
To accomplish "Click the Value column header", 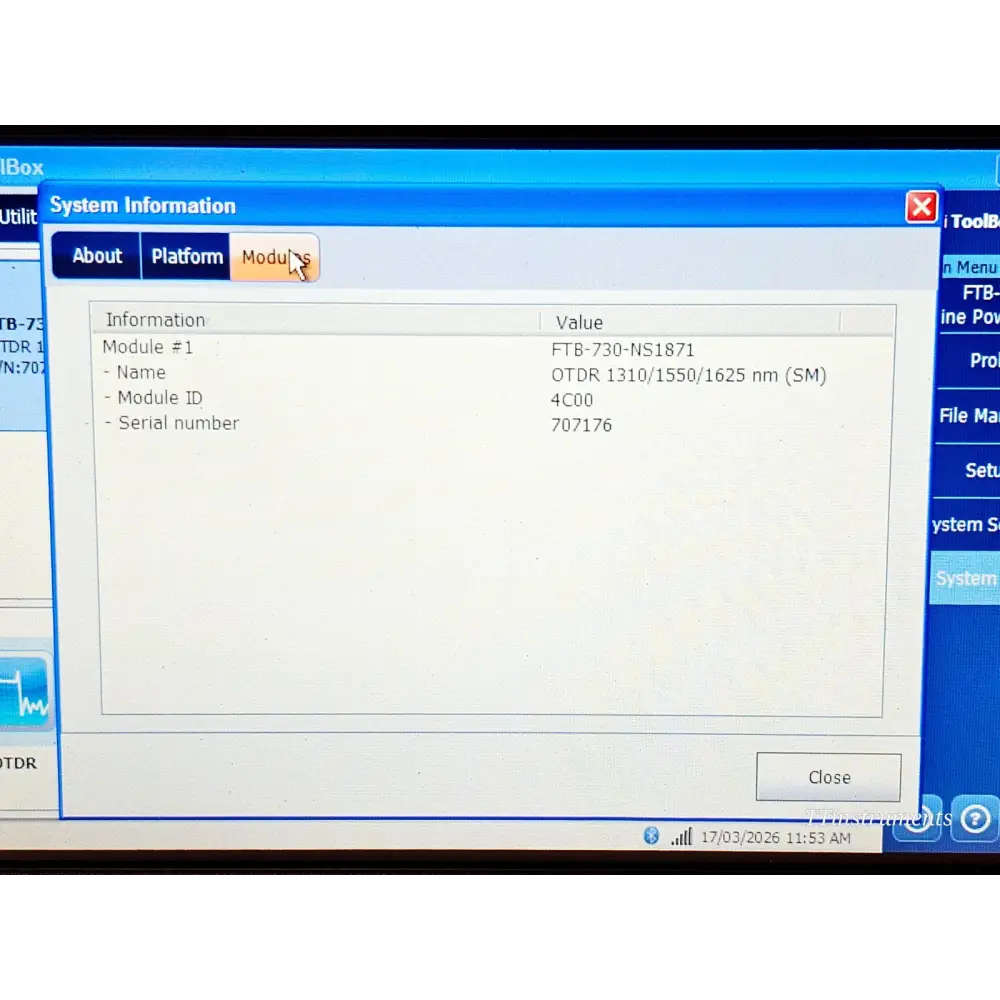I will [690, 322].
